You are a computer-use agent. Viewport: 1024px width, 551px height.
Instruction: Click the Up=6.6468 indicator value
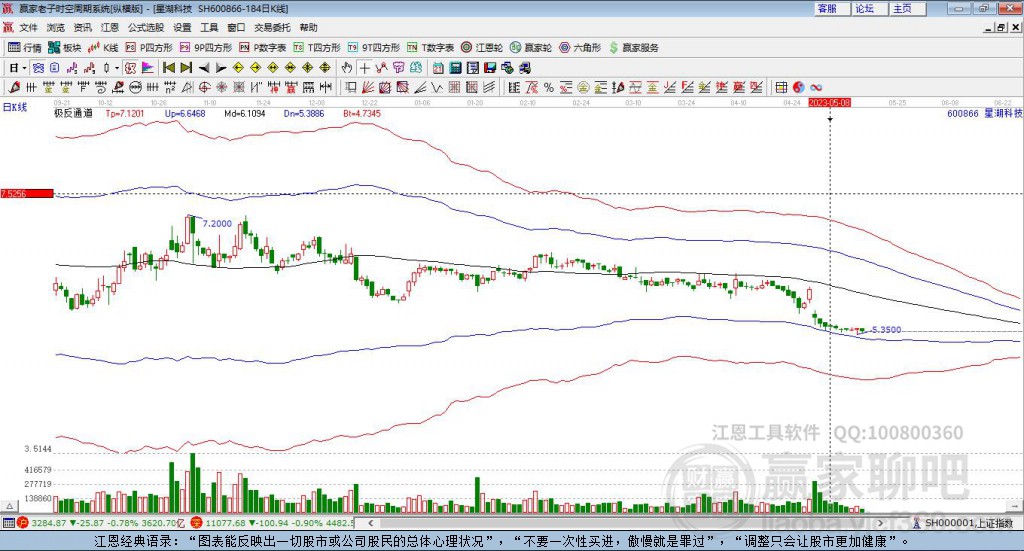[x=185, y=114]
